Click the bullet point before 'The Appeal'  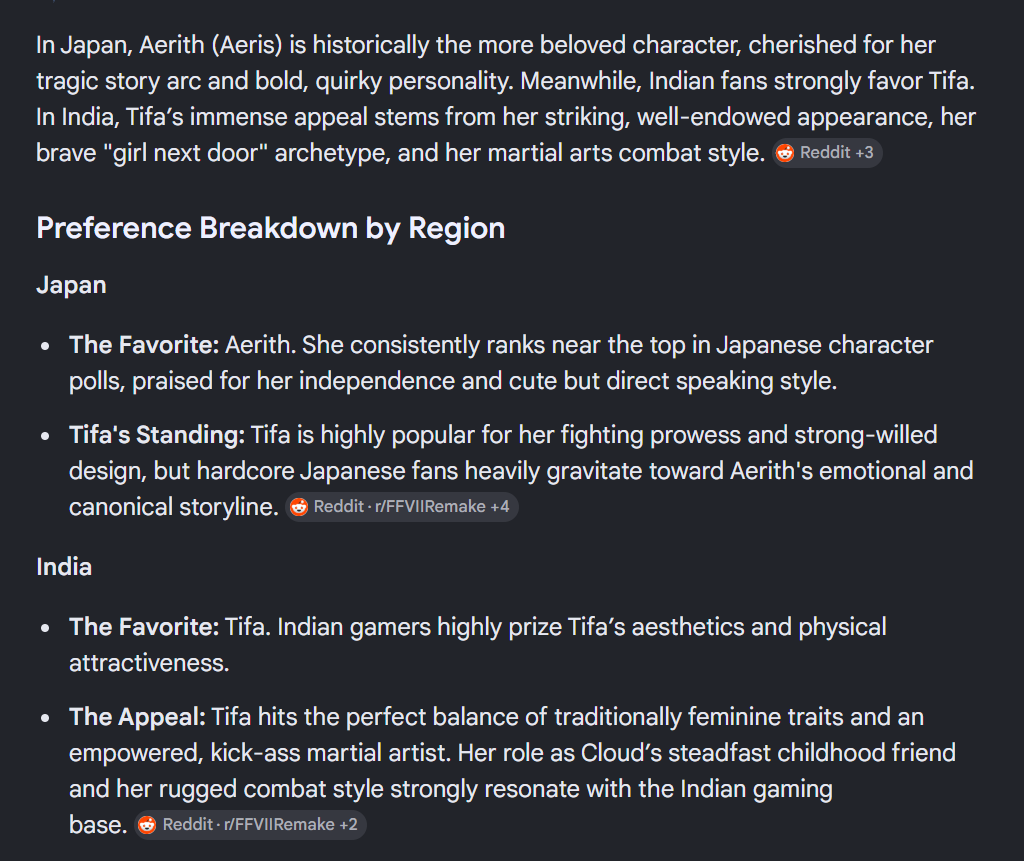[45, 718]
